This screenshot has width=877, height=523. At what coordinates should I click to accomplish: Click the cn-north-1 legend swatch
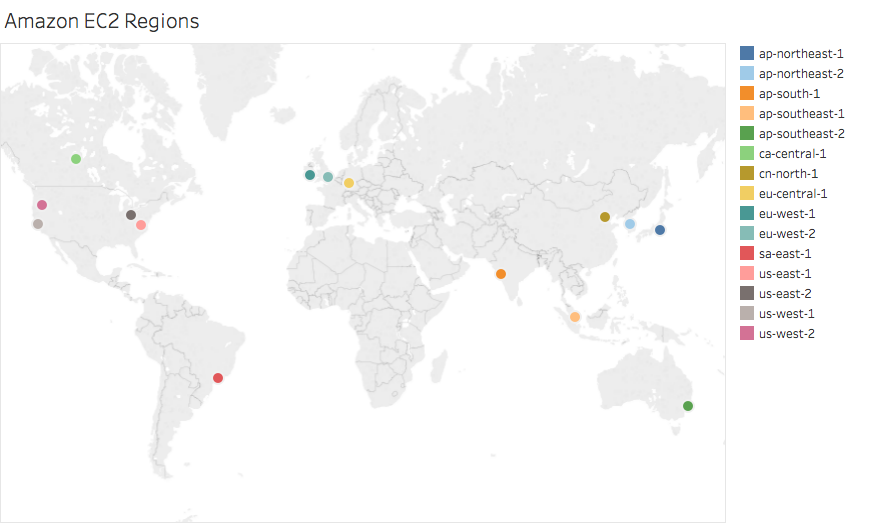point(747,173)
